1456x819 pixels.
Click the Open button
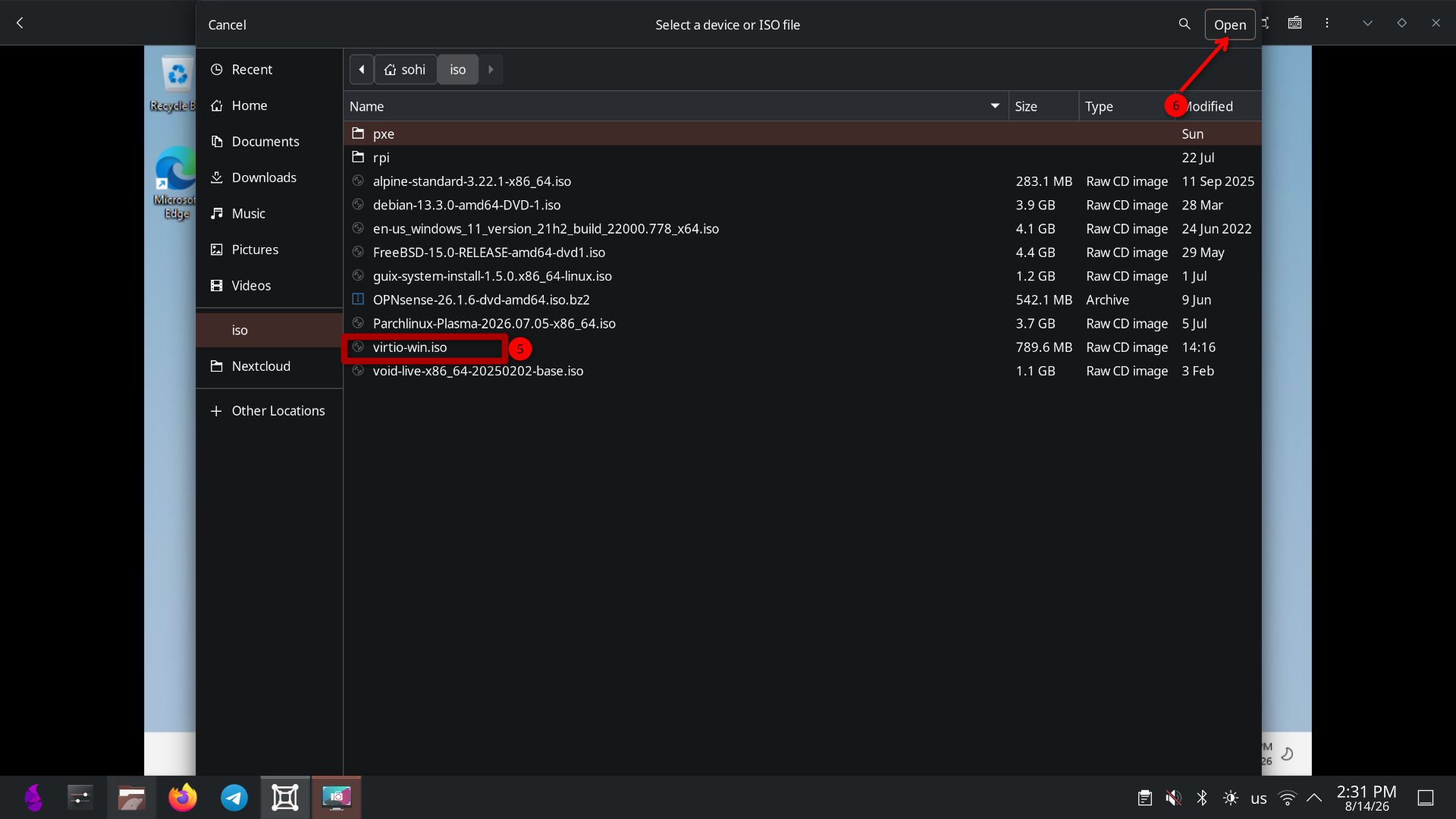point(1230,25)
